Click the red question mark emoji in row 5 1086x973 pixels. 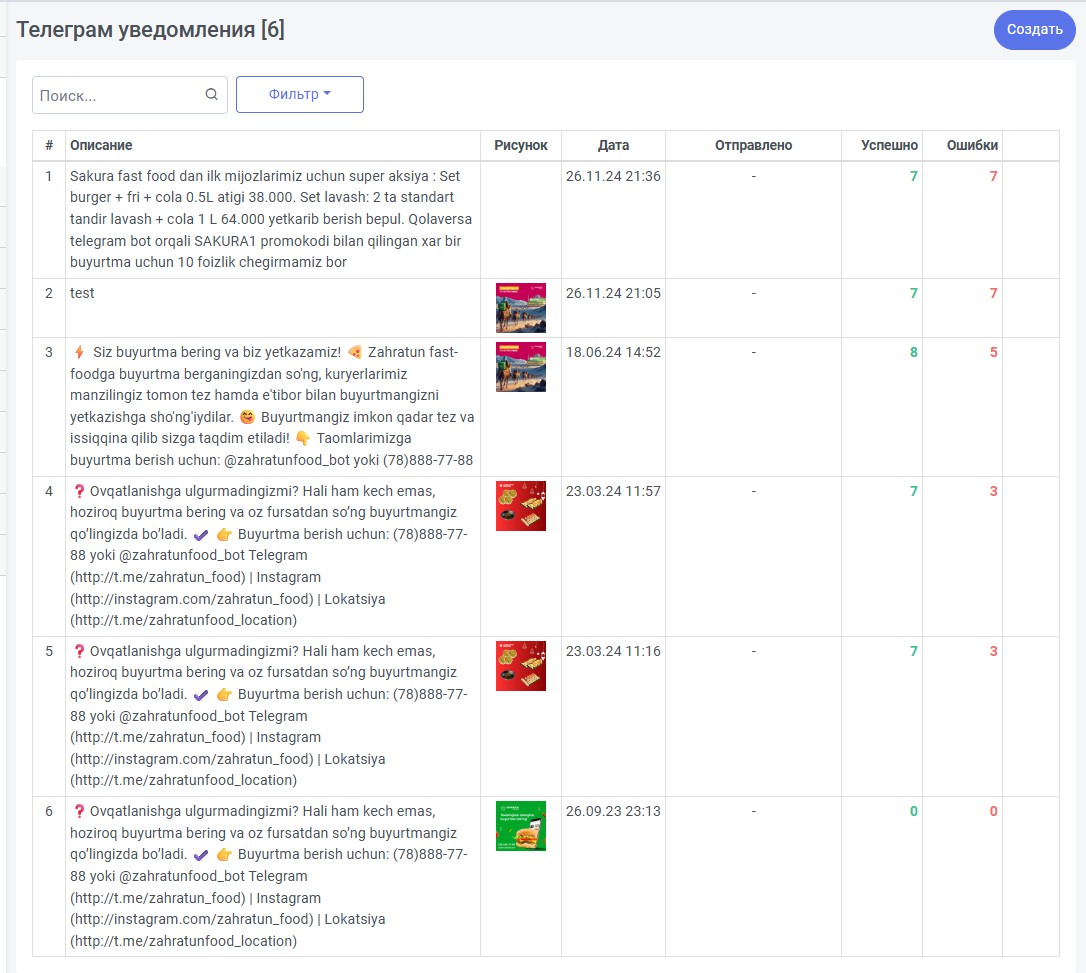tap(79, 651)
